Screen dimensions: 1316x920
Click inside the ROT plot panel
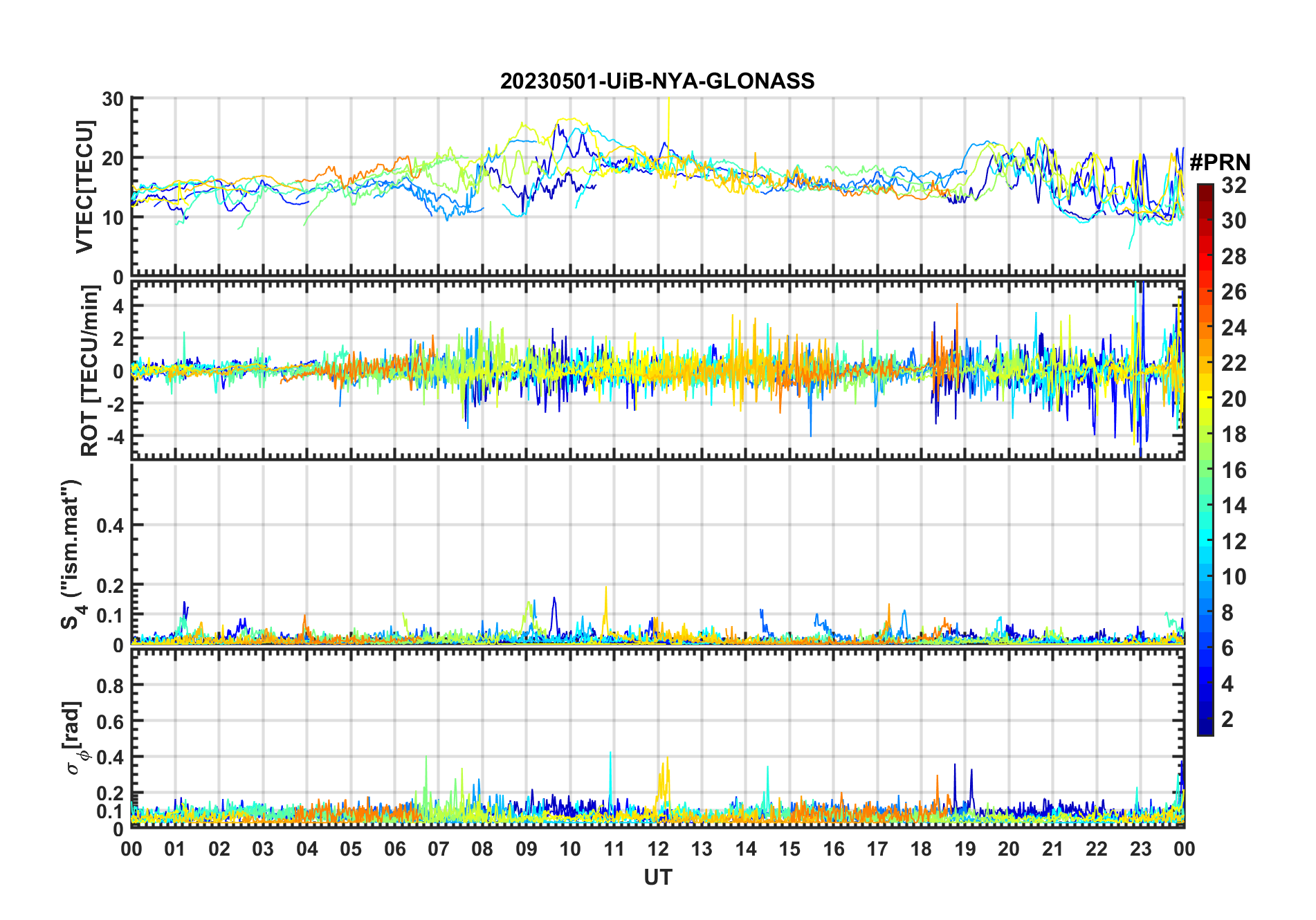point(658,370)
